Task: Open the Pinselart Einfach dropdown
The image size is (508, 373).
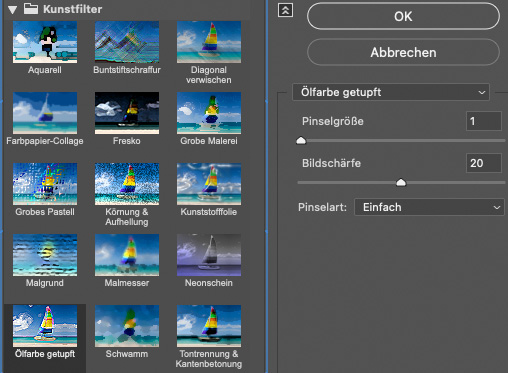Action: pyautogui.click(x=429, y=207)
